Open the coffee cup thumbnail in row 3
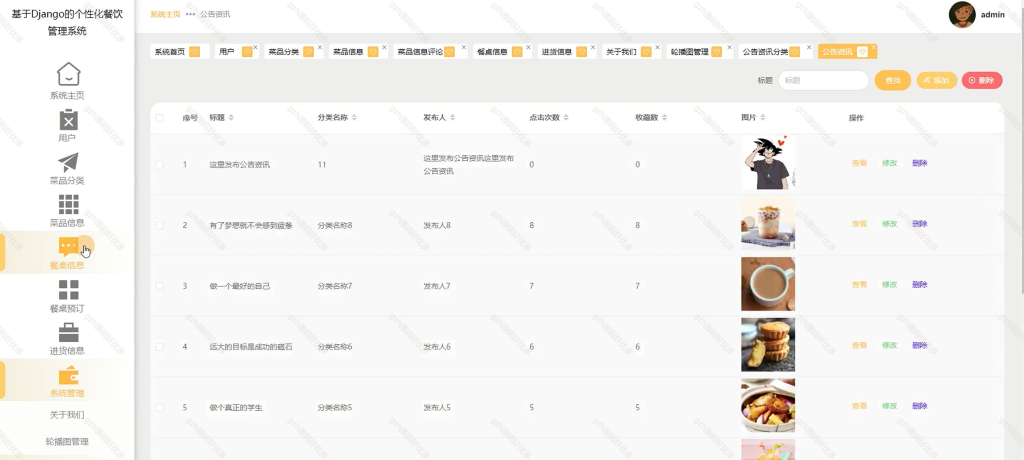 tap(768, 284)
